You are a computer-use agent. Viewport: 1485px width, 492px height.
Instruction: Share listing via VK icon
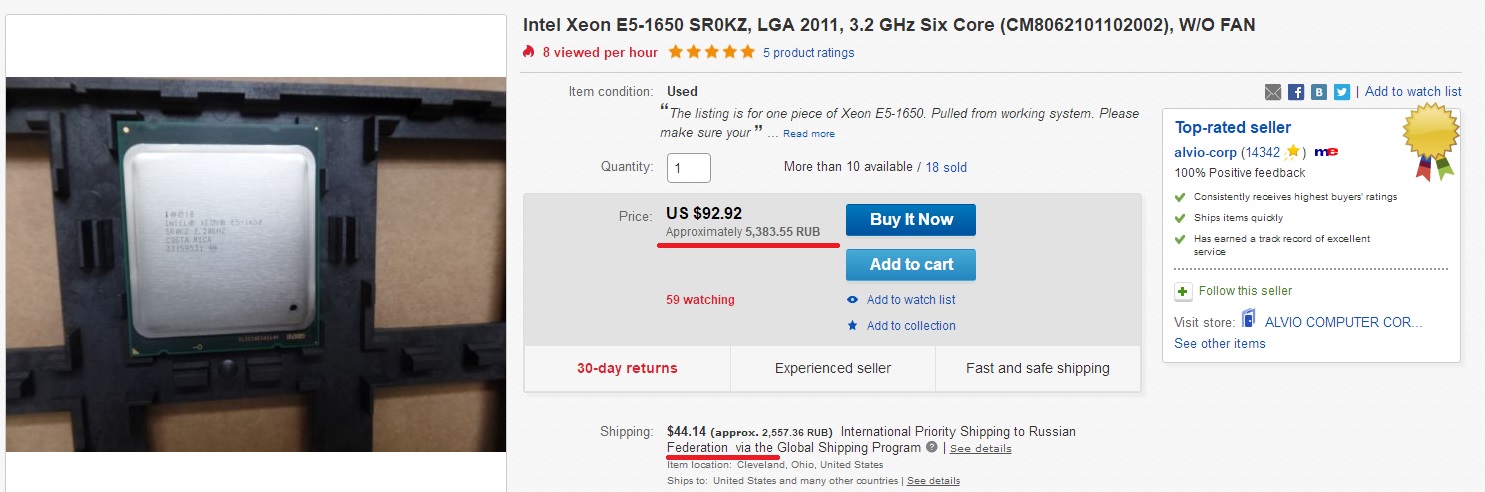click(1319, 92)
